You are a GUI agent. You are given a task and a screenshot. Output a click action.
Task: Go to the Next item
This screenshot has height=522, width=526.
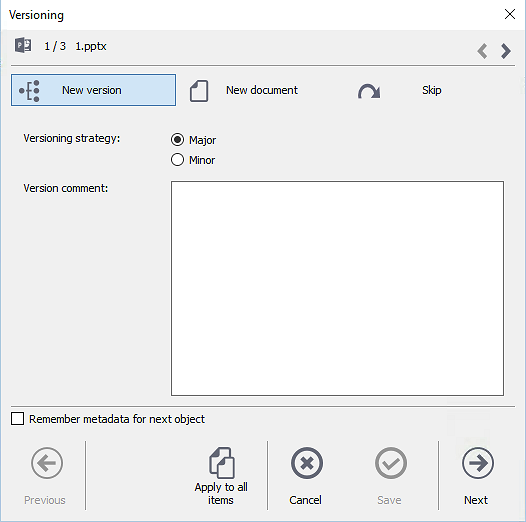click(x=477, y=463)
